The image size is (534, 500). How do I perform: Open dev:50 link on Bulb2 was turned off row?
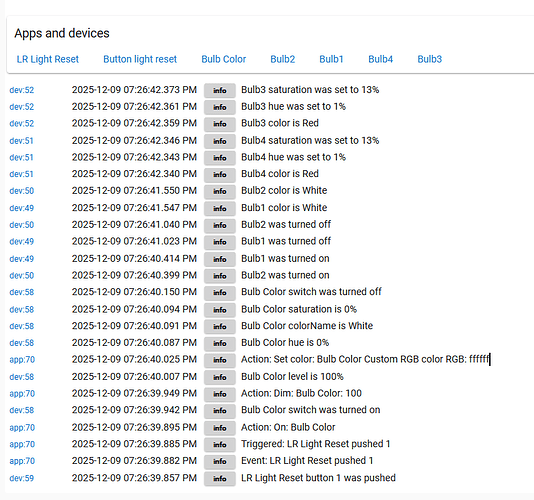tap(22, 225)
